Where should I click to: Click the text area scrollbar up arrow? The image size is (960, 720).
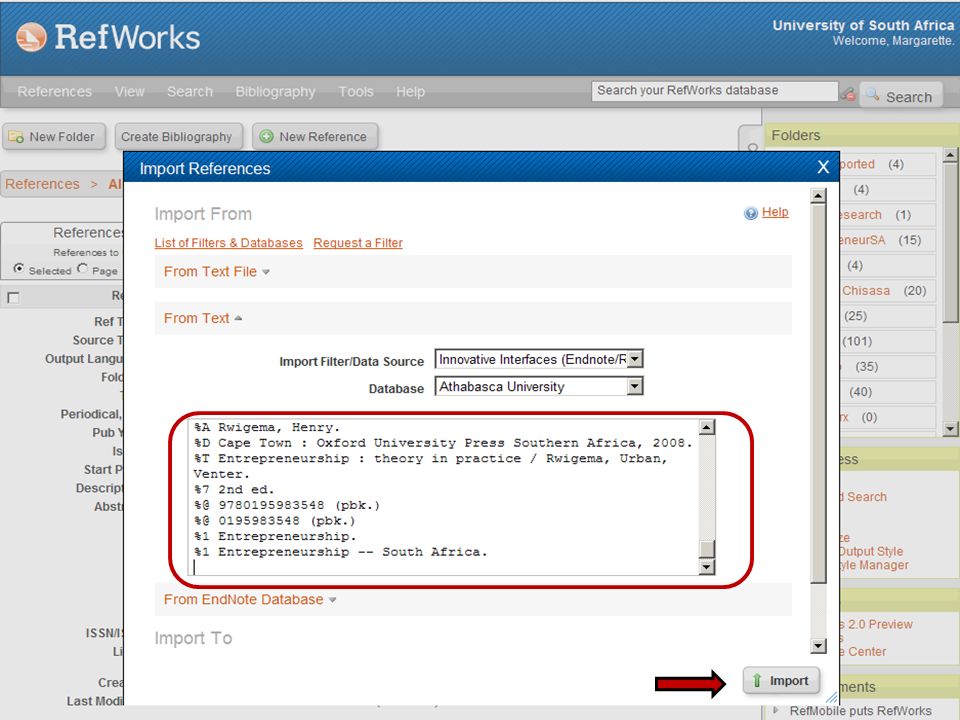pyautogui.click(x=707, y=427)
